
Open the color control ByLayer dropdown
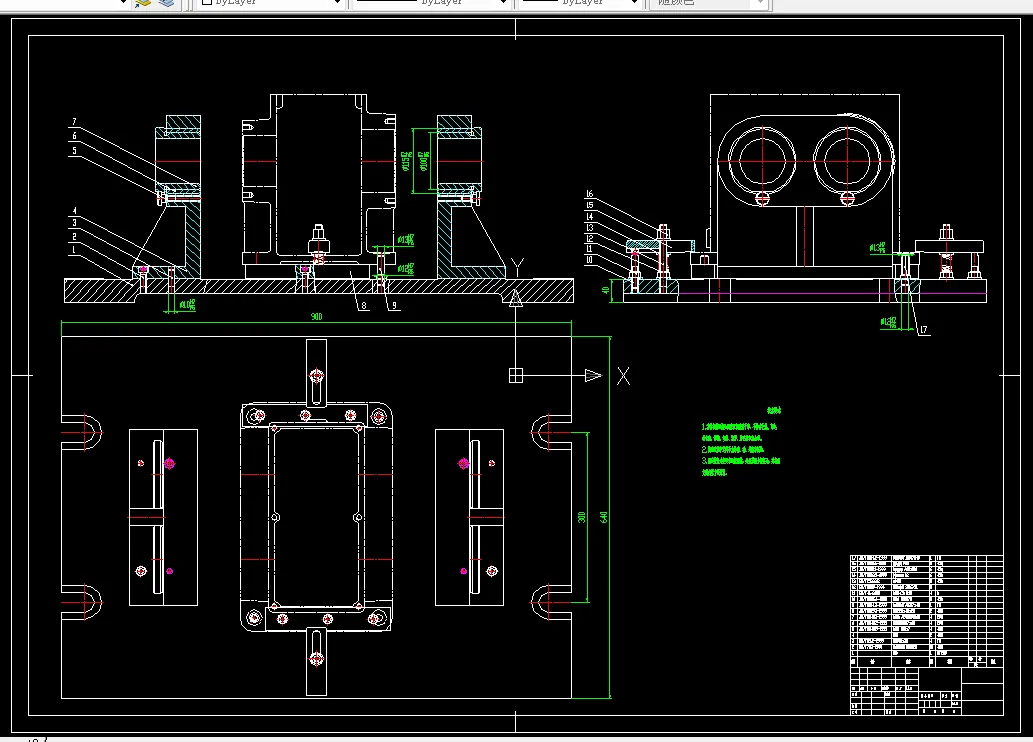click(x=270, y=3)
